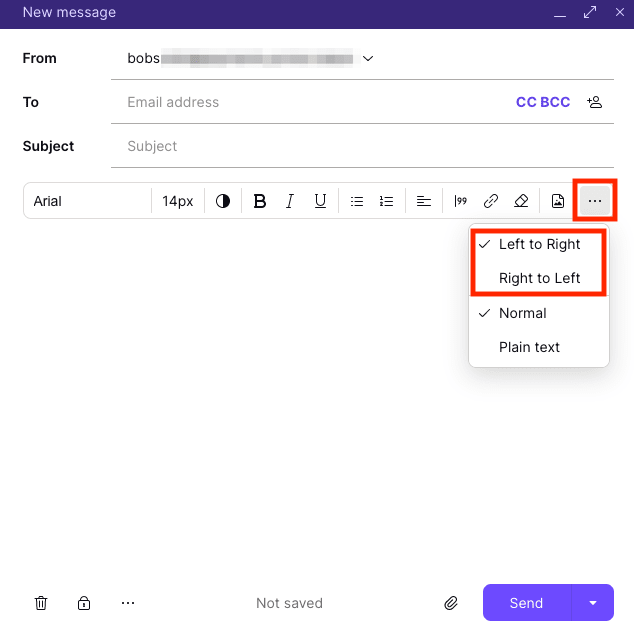Choose Normal editor mode
Screen dimensions: 634x633
point(539,313)
